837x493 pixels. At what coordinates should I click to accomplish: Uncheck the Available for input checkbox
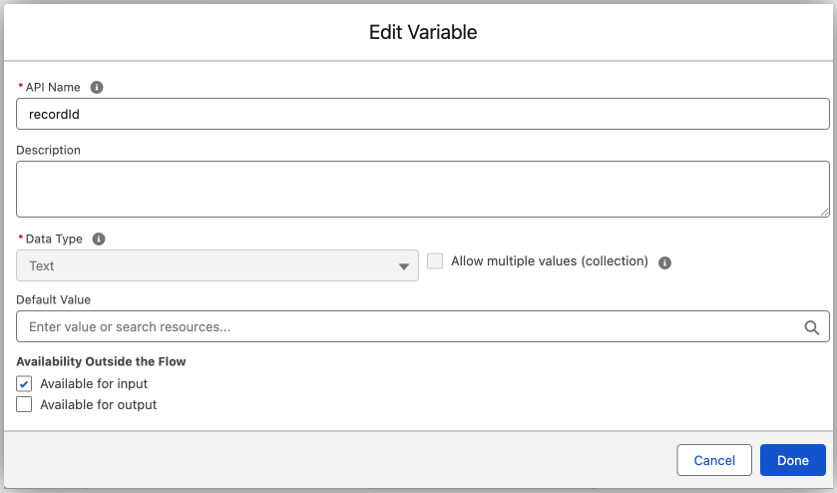pos(24,384)
